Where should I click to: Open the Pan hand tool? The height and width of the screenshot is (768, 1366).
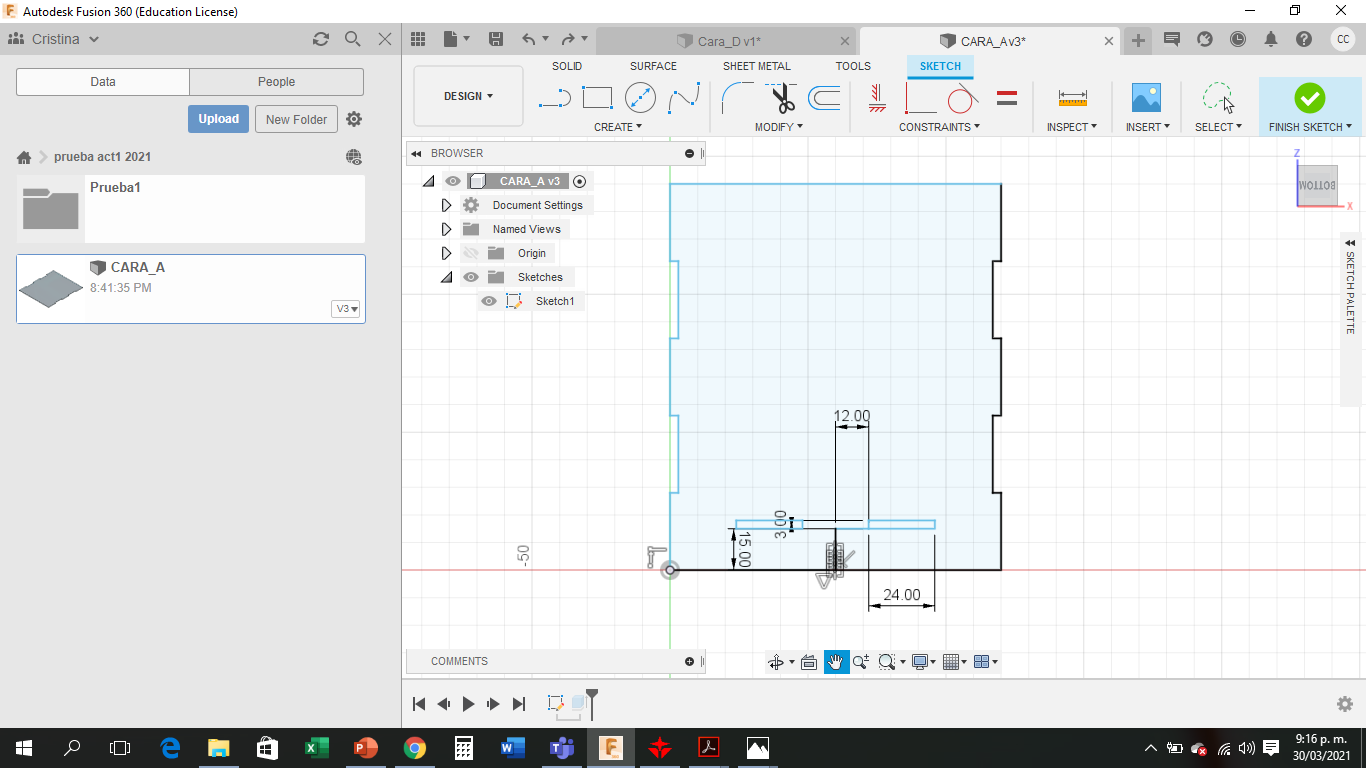point(836,662)
